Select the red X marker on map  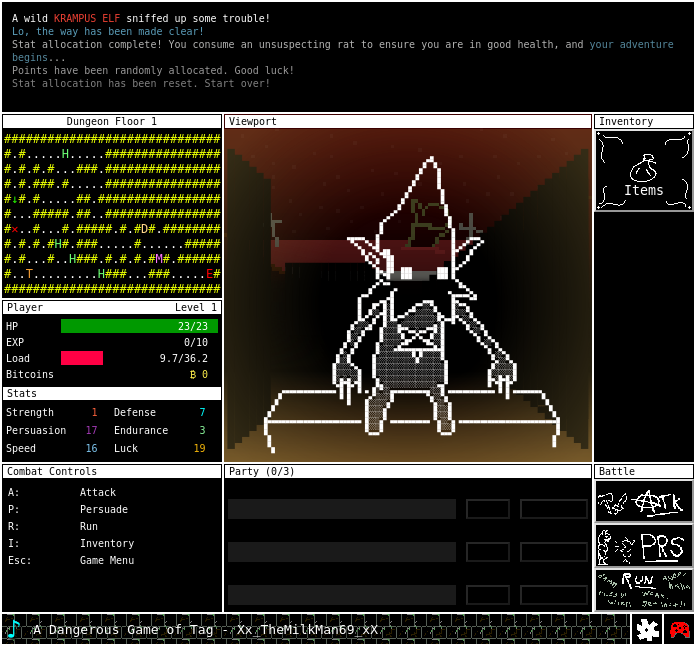(15, 229)
